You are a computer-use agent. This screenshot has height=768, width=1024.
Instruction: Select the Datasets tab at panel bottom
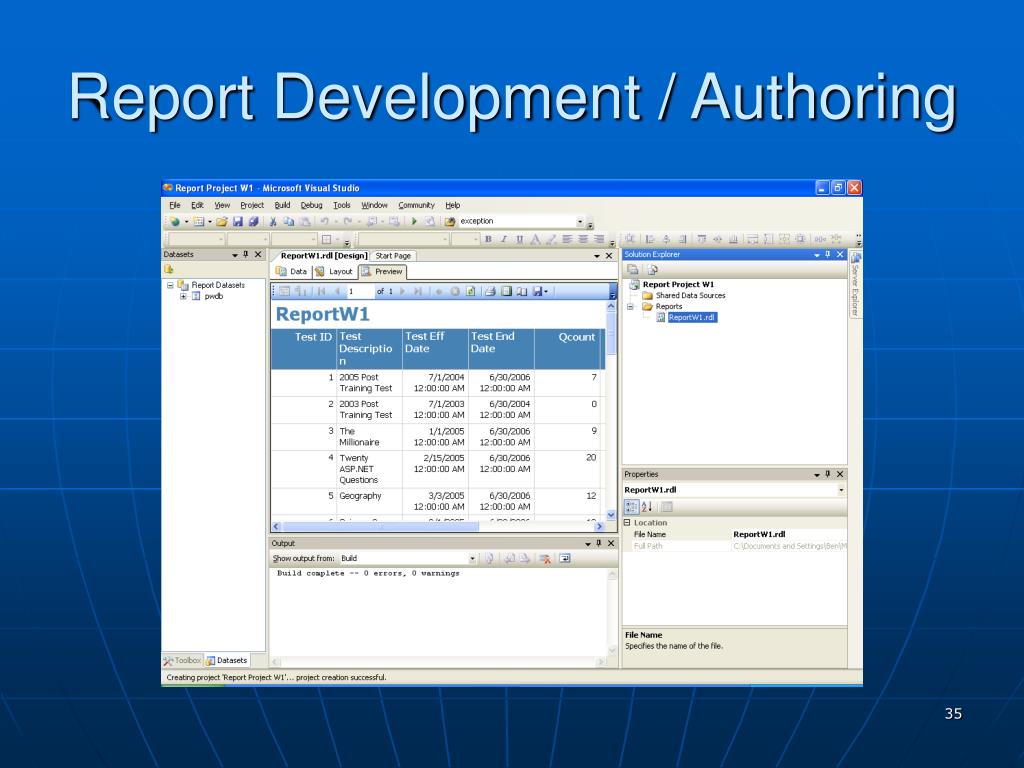227,660
